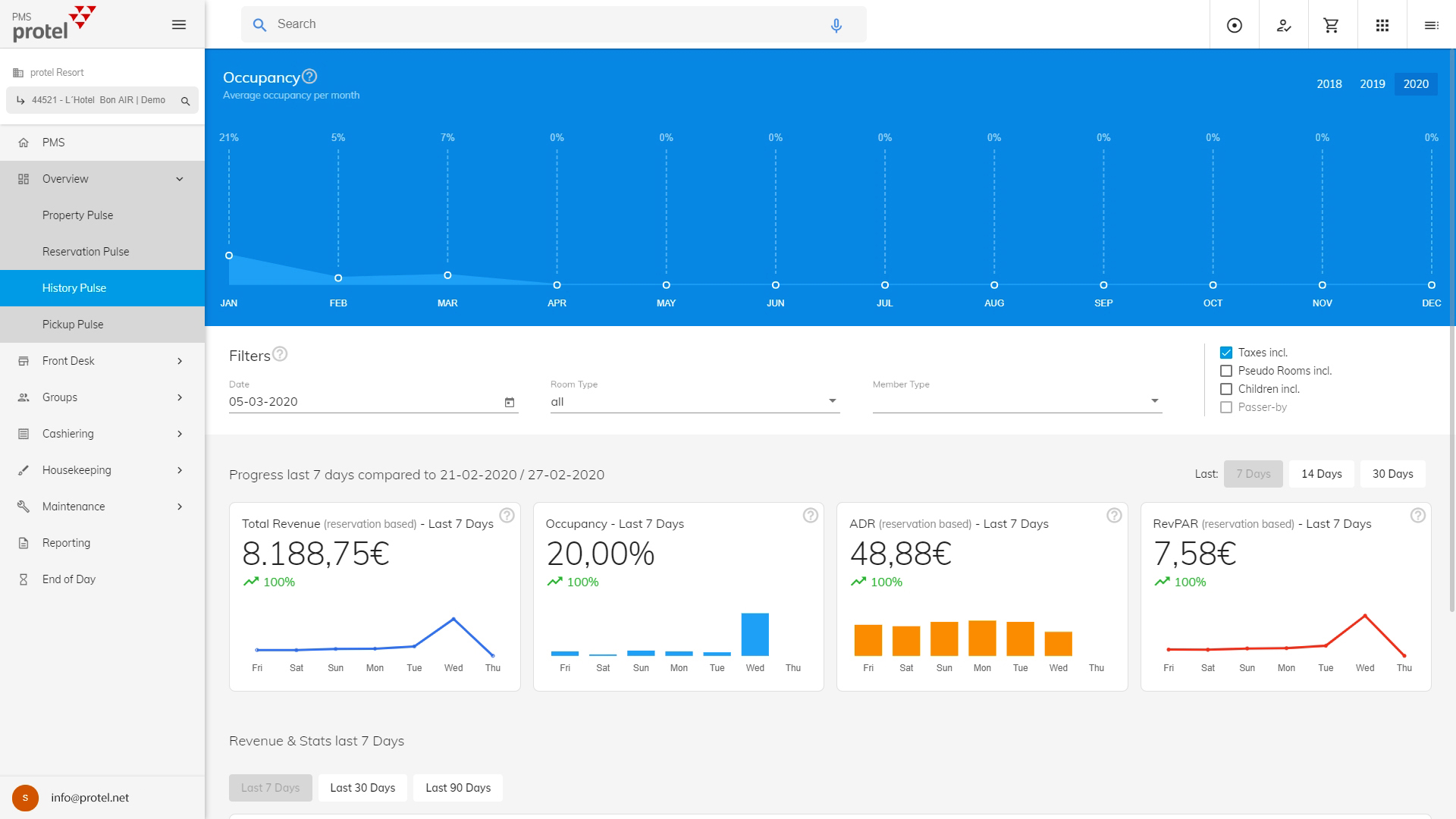This screenshot has width=1456, height=819.
Task: Click the 14 Days button
Action: [1321, 474]
